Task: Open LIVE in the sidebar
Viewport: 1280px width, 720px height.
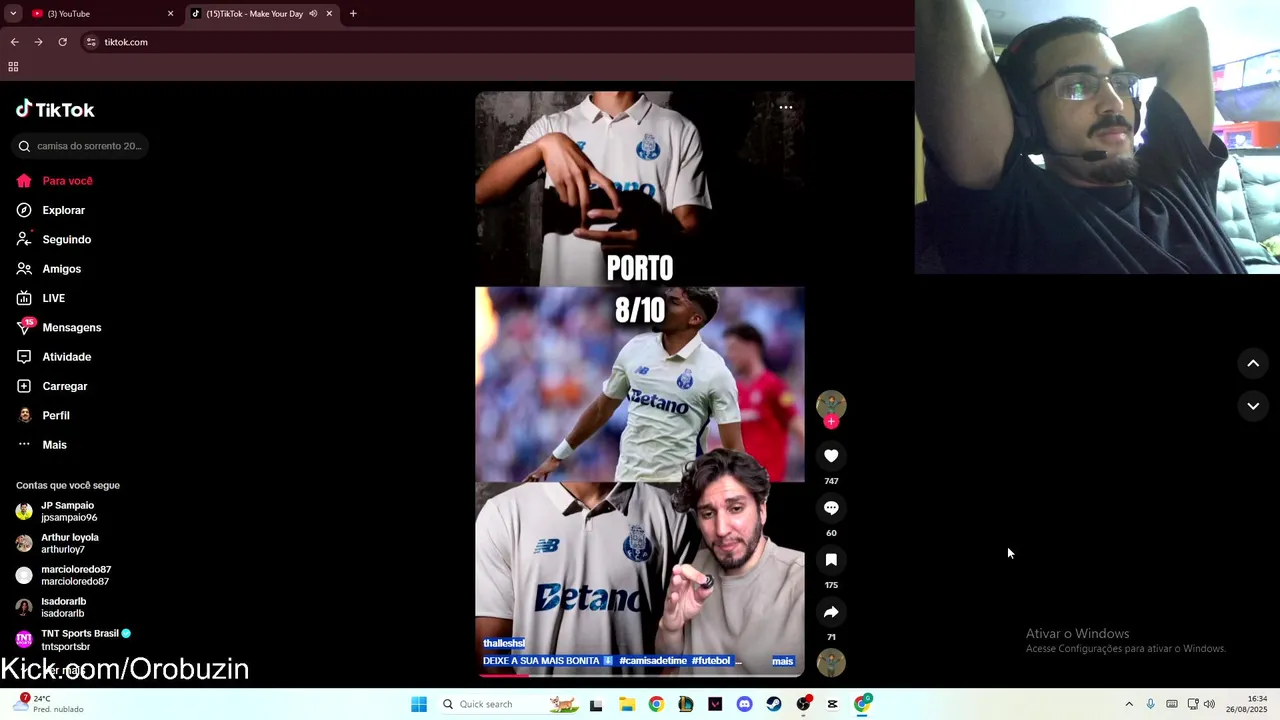Action: click(41, 298)
